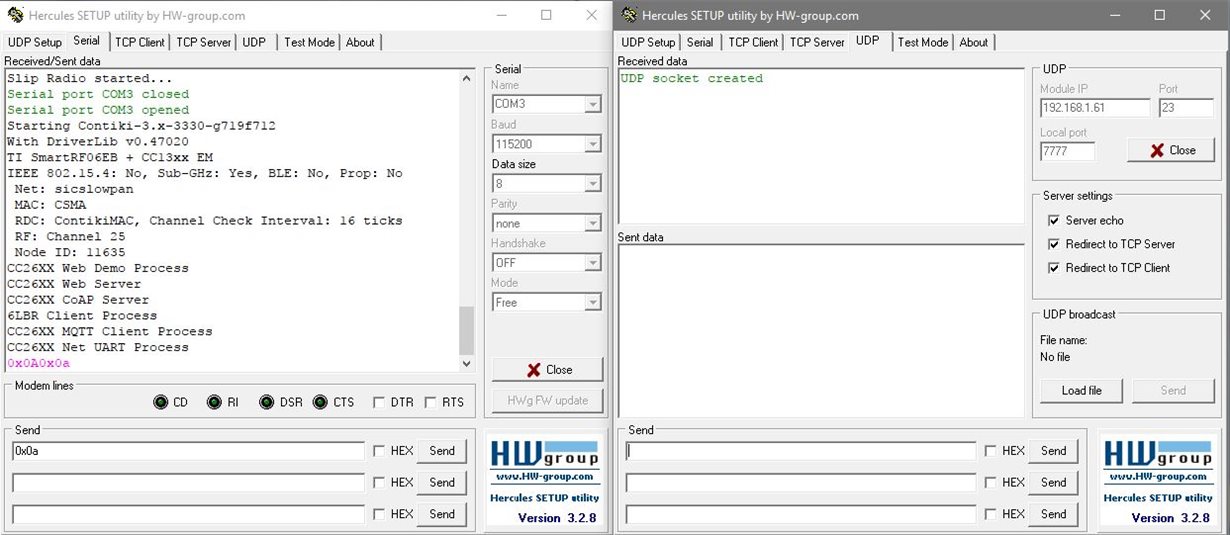
Task: Maximize the left Hercules window
Action: (x=546, y=15)
